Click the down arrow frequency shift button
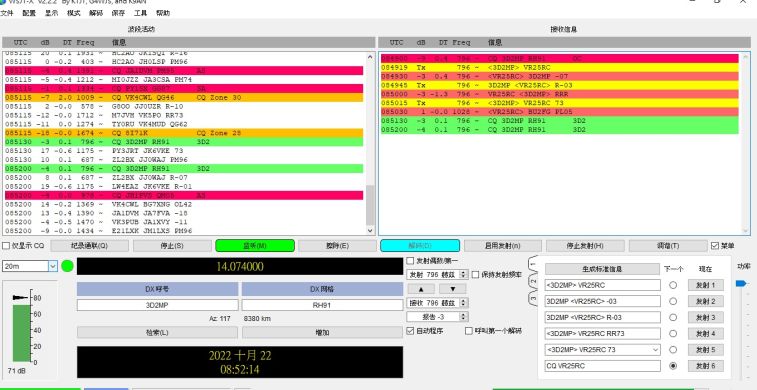The image size is (757, 390). pyautogui.click(x=453, y=289)
